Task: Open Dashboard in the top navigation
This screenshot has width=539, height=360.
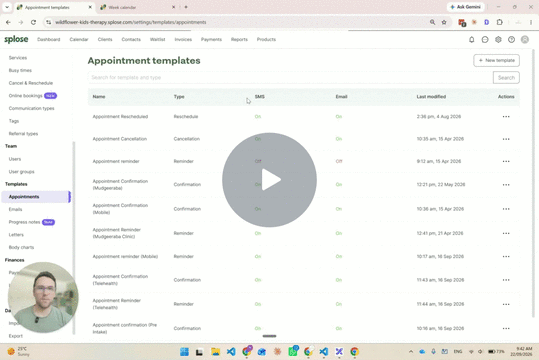Action: [48, 40]
